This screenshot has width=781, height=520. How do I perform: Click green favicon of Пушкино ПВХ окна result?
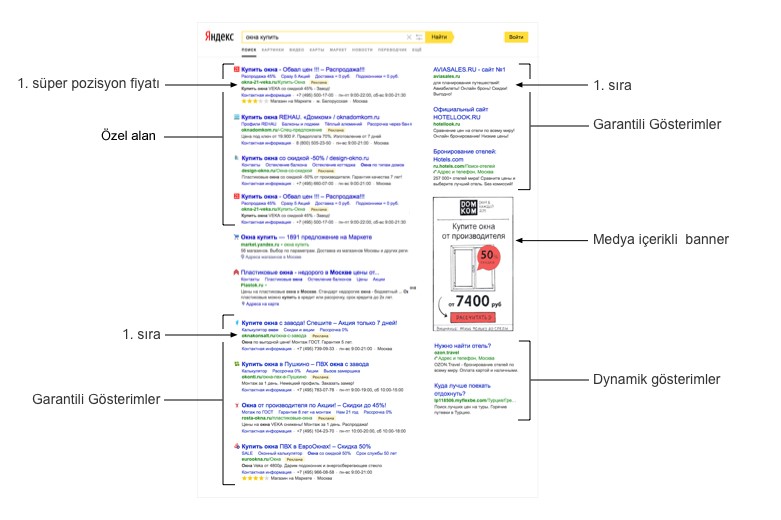[x=237, y=364]
